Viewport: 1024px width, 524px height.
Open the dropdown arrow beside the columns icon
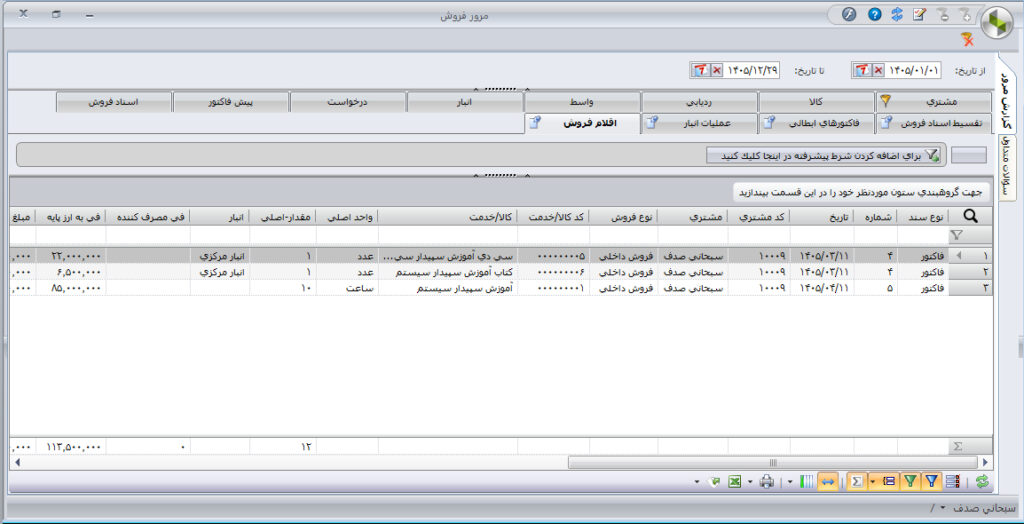pos(790,482)
